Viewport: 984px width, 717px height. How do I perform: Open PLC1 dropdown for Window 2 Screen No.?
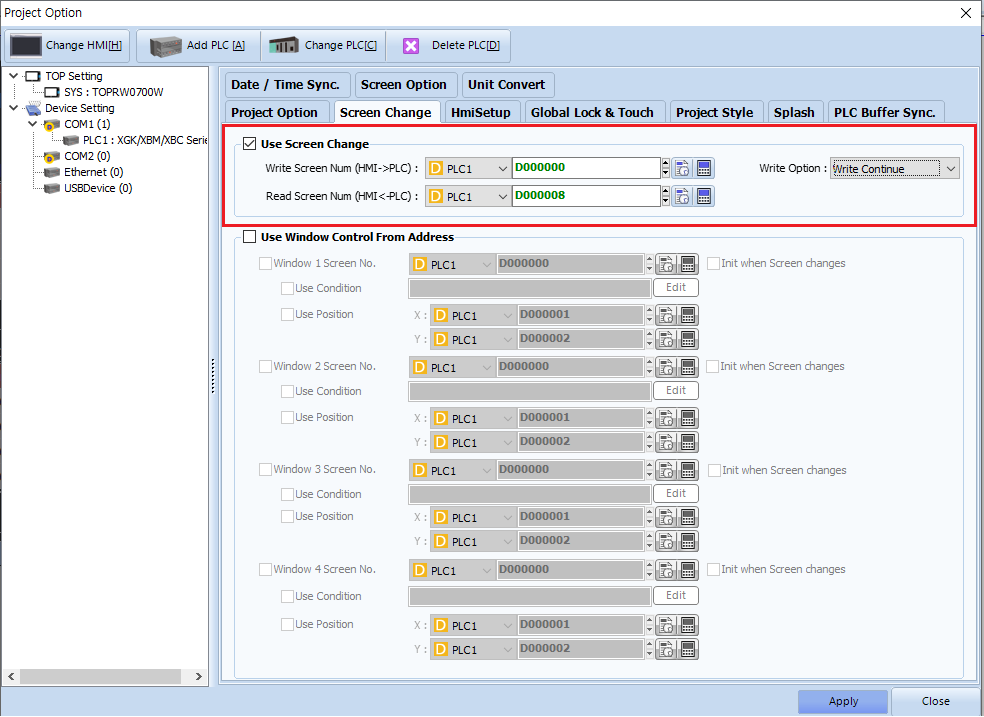[x=452, y=368]
